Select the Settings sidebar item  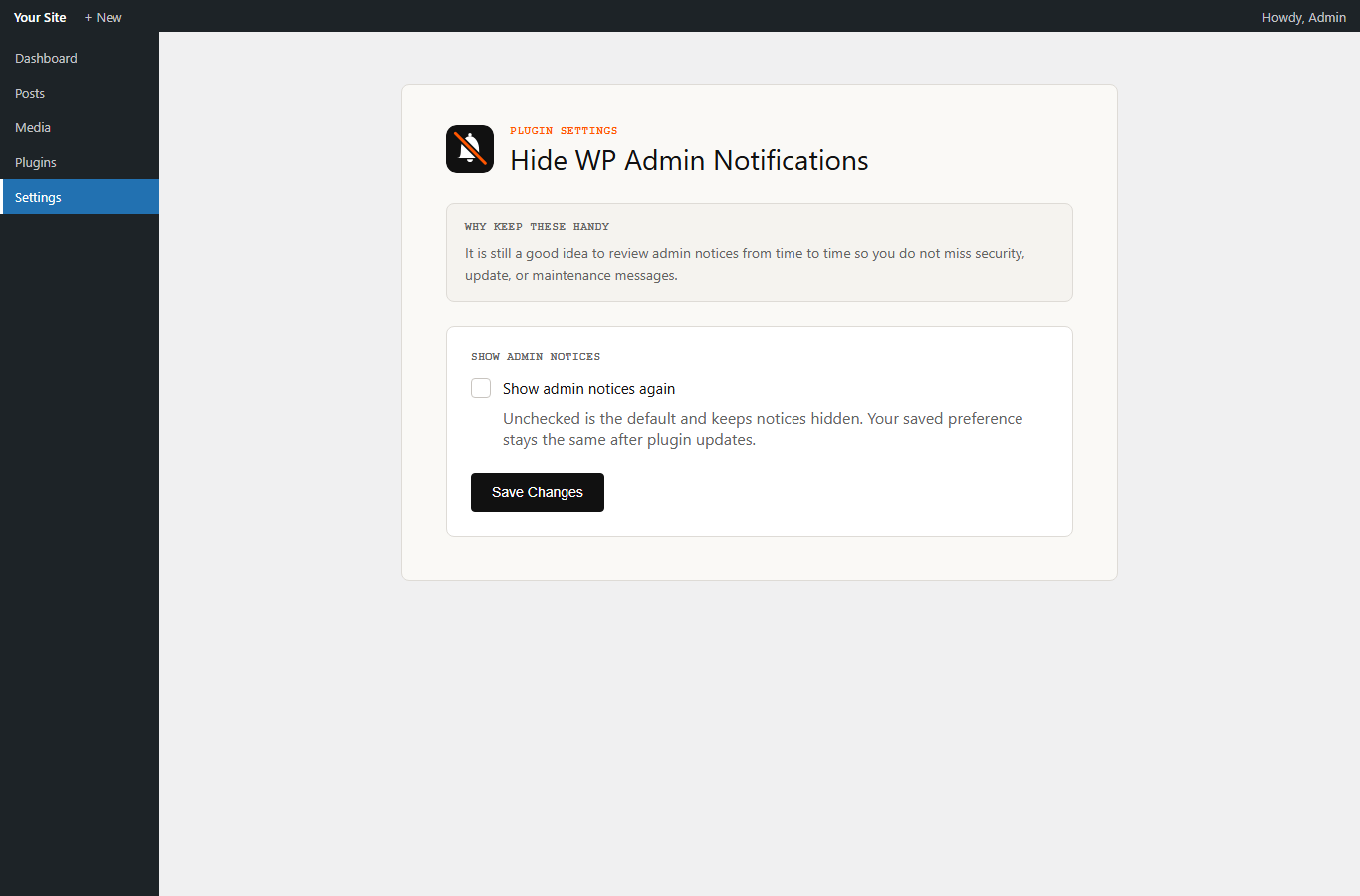pyautogui.click(x=80, y=197)
